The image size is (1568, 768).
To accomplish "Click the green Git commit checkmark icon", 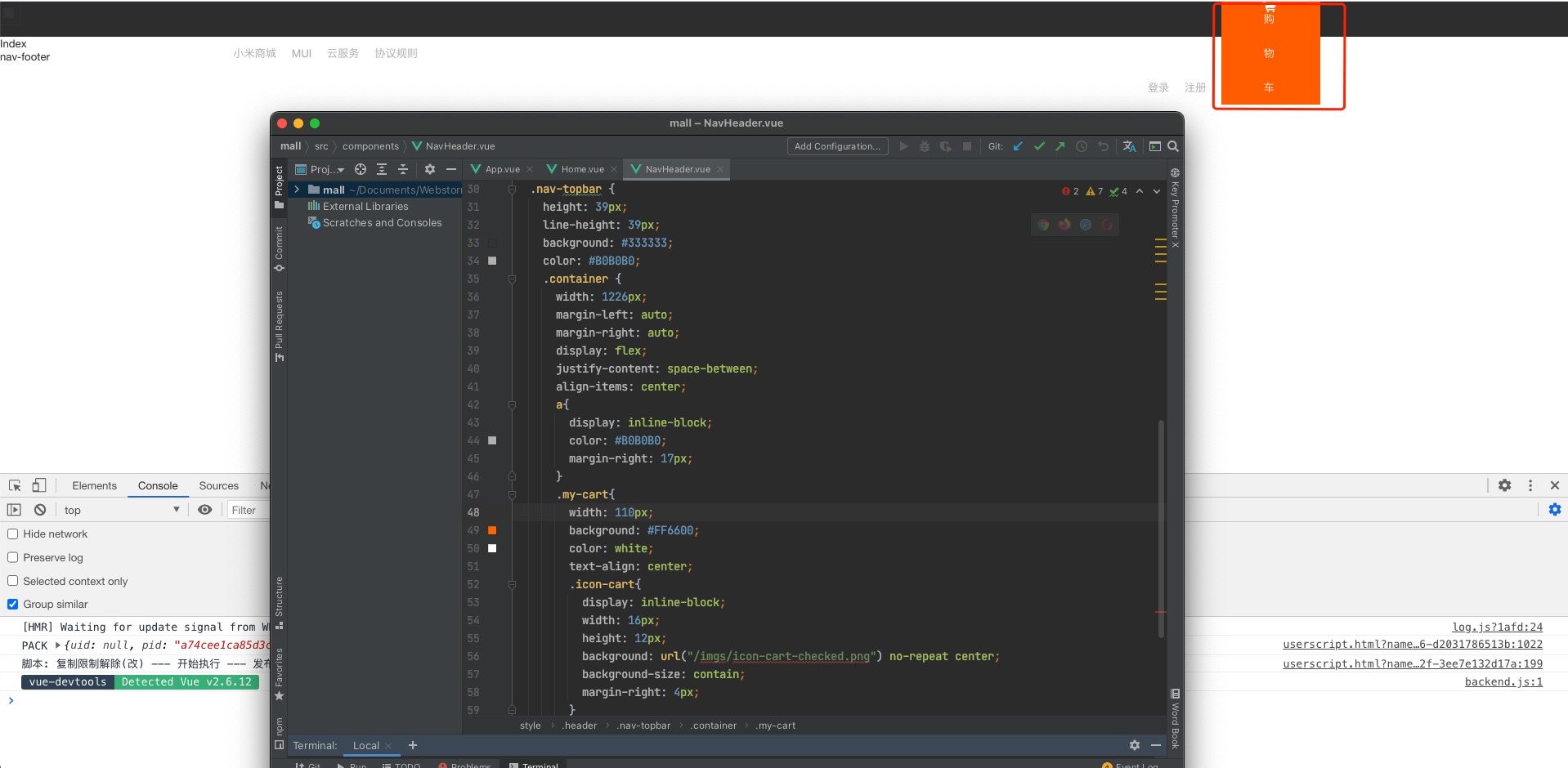I will coord(1039,146).
